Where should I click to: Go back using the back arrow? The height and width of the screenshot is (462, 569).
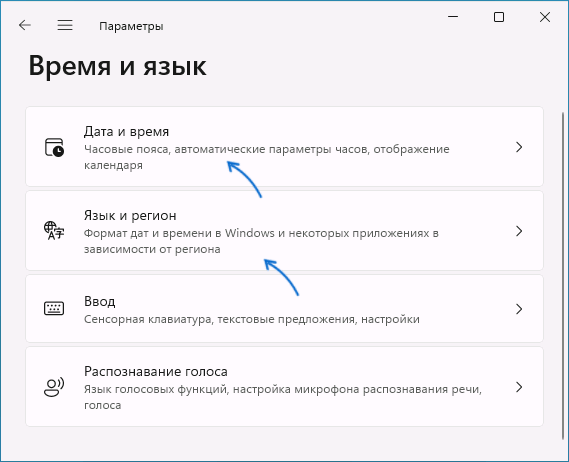[x=25, y=25]
